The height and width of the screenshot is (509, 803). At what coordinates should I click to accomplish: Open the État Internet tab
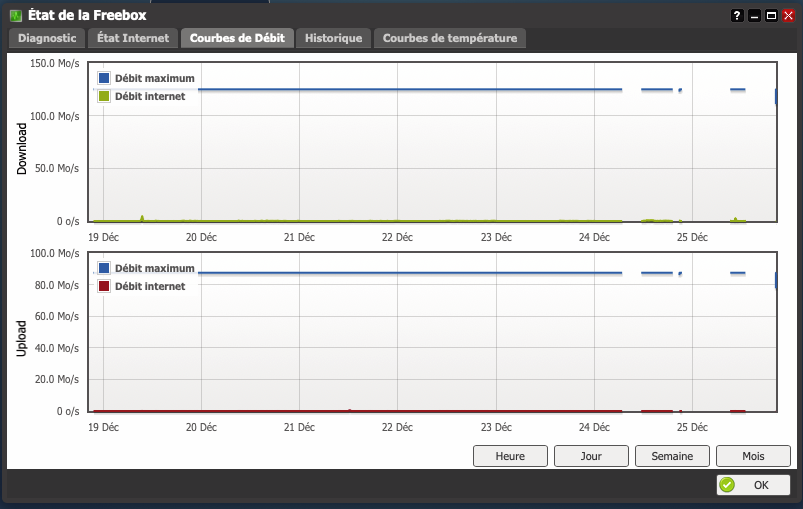[133, 38]
